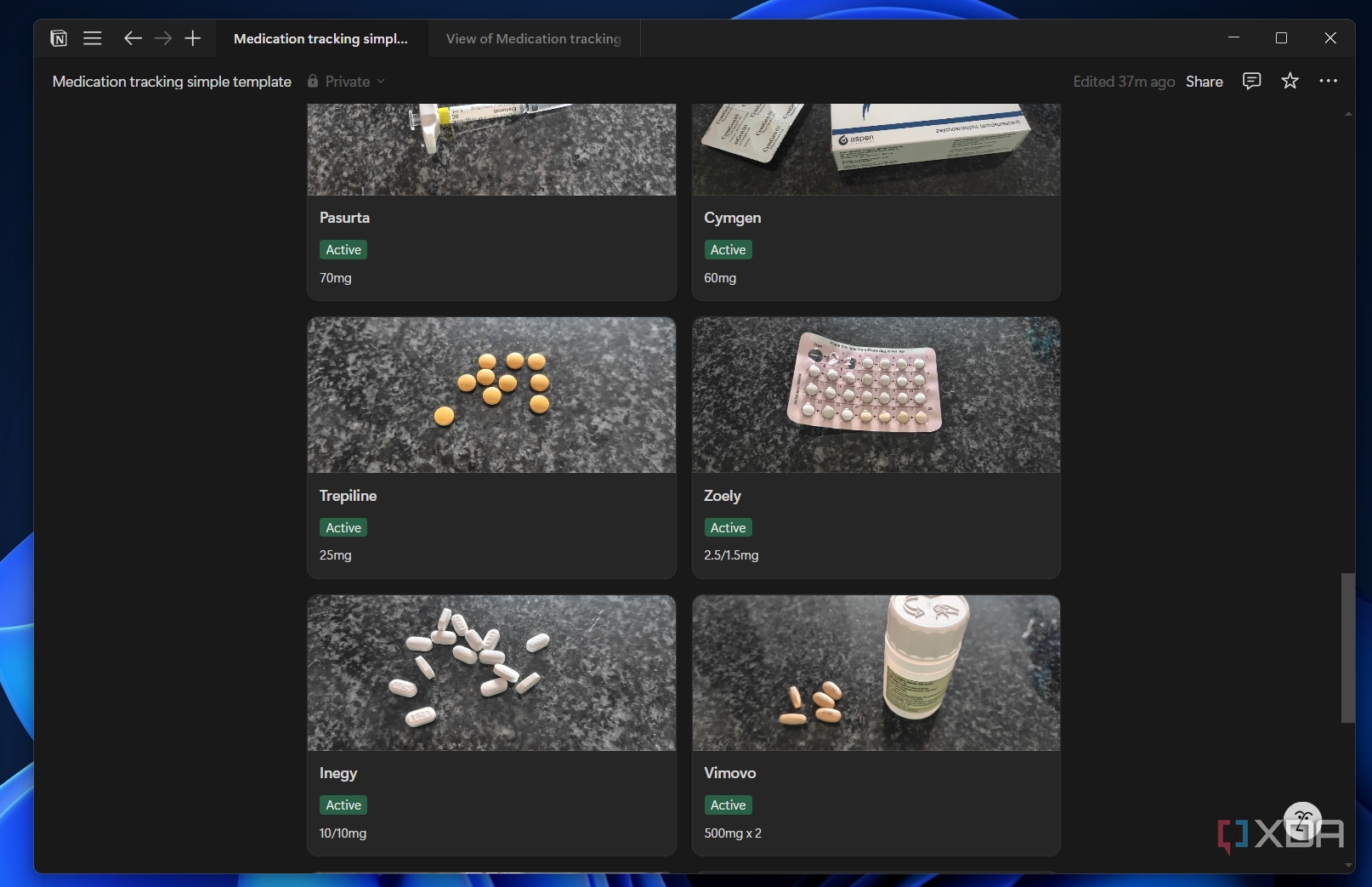Image resolution: width=1372 pixels, height=887 pixels.
Task: Click the page title breadcrumb
Action: tap(172, 82)
